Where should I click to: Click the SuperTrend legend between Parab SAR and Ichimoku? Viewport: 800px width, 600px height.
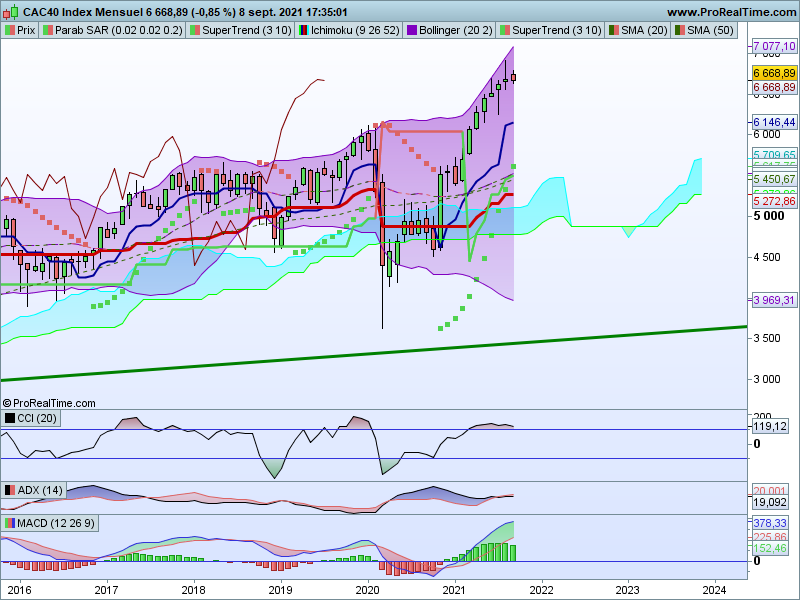[241, 30]
